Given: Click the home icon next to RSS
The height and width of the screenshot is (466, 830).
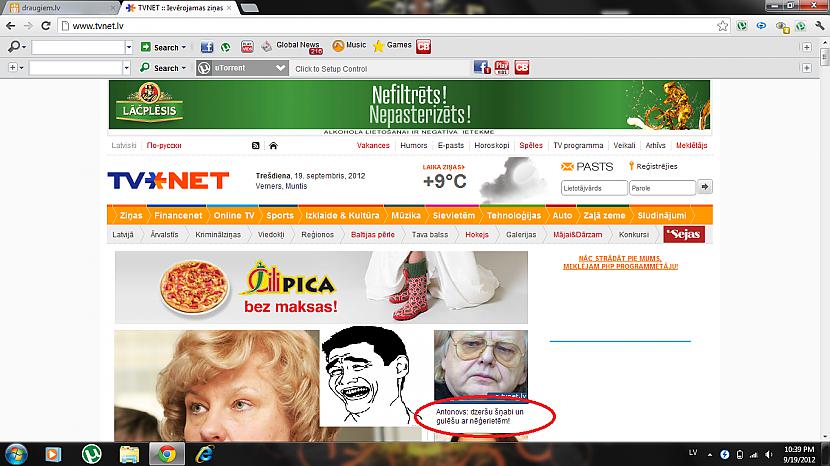Looking at the screenshot, I should coord(273,146).
